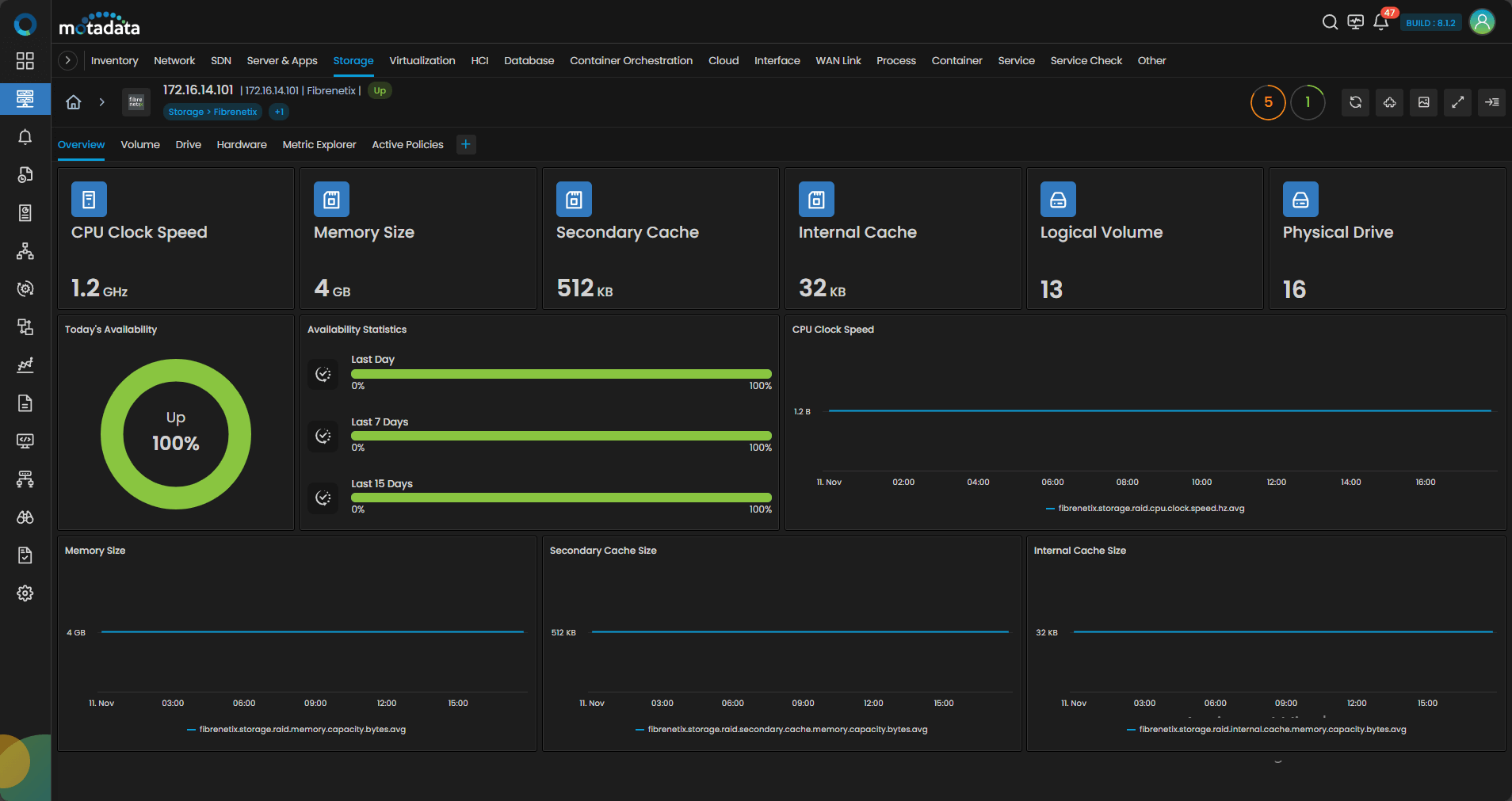
Task: Open the notifications bell with 47 badge
Action: pyautogui.click(x=1380, y=22)
